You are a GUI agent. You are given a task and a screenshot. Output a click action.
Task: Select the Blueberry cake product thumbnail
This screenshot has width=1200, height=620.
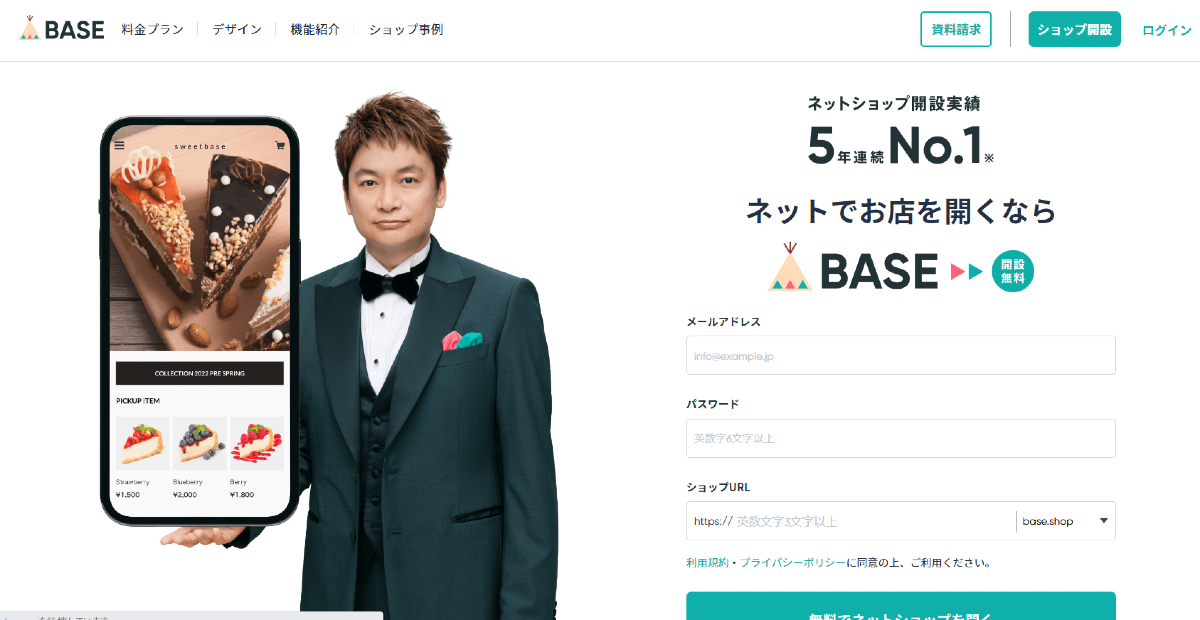[199, 444]
